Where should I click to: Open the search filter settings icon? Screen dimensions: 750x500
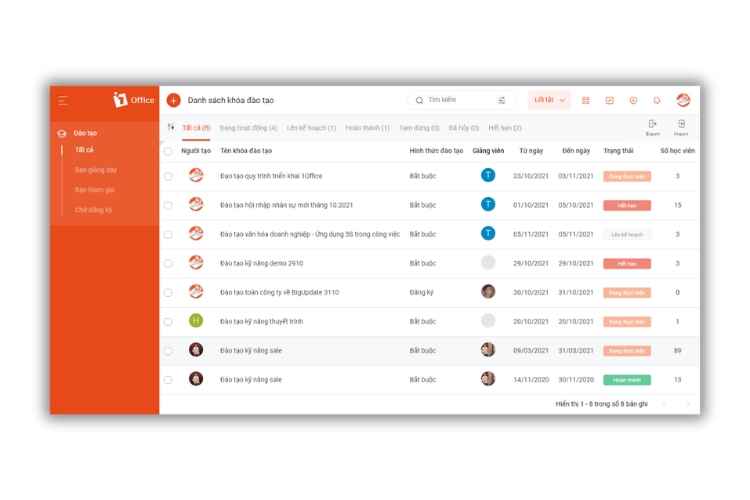(502, 101)
